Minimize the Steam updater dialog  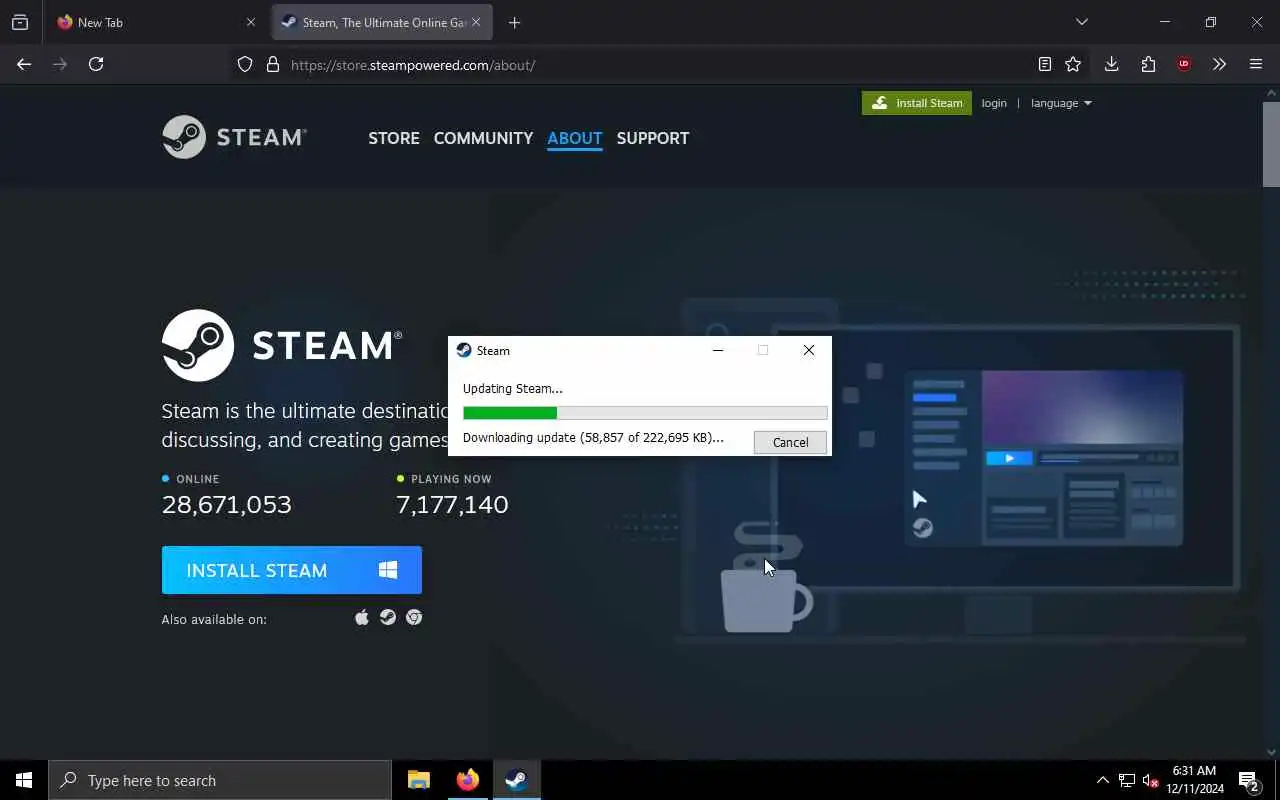pos(718,350)
